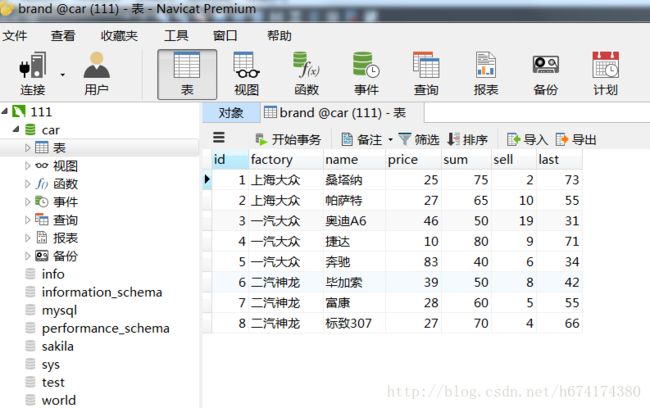Expand the 表 tables tree node
Image resolution: width=650 pixels, height=408 pixels.
[27, 148]
